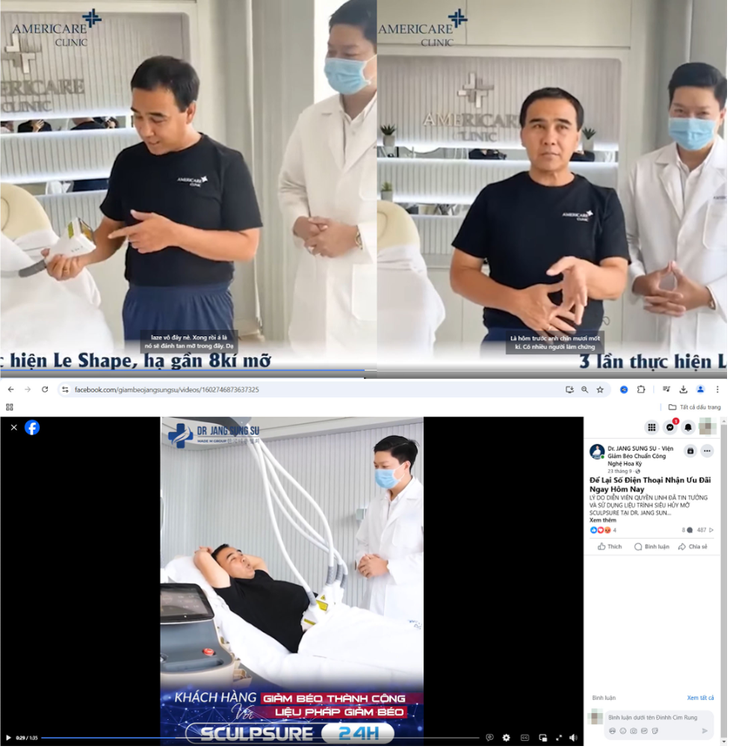
Task: Go back using the browser back arrow
Action: pyautogui.click(x=11, y=391)
